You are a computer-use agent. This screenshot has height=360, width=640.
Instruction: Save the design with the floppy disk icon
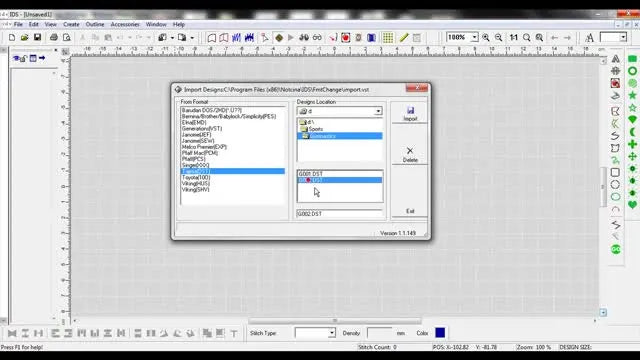tap(37, 38)
